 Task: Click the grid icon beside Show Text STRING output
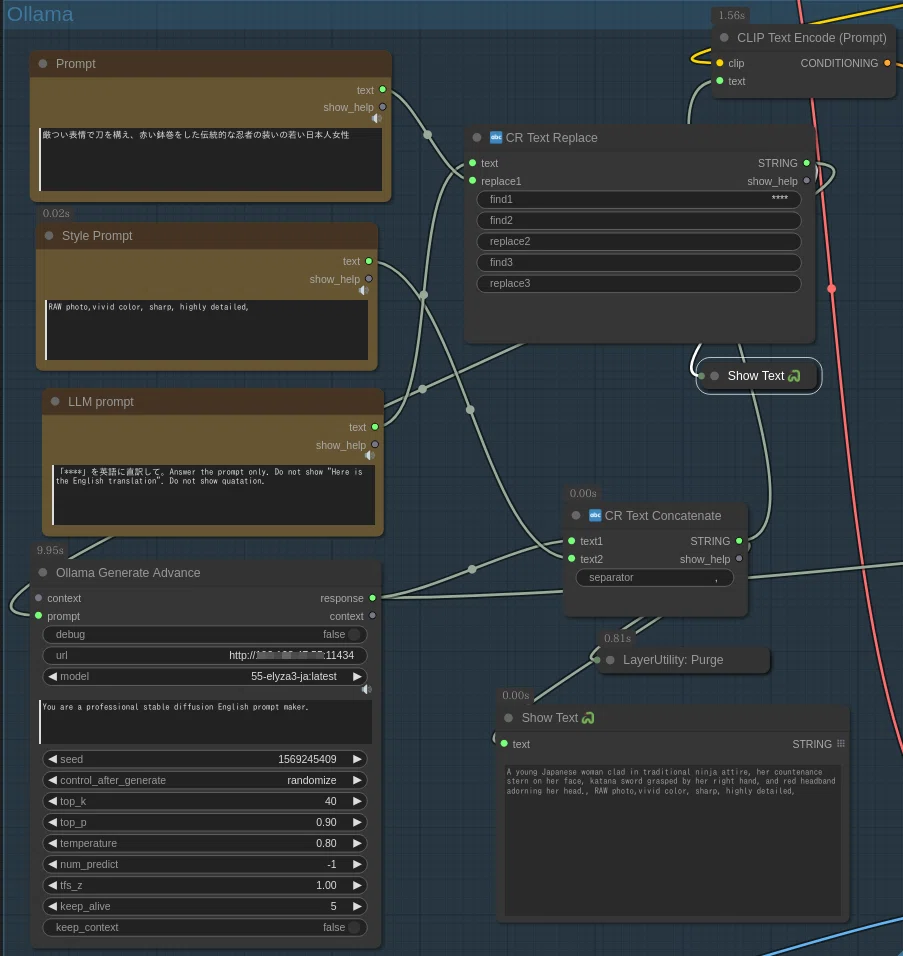point(841,744)
